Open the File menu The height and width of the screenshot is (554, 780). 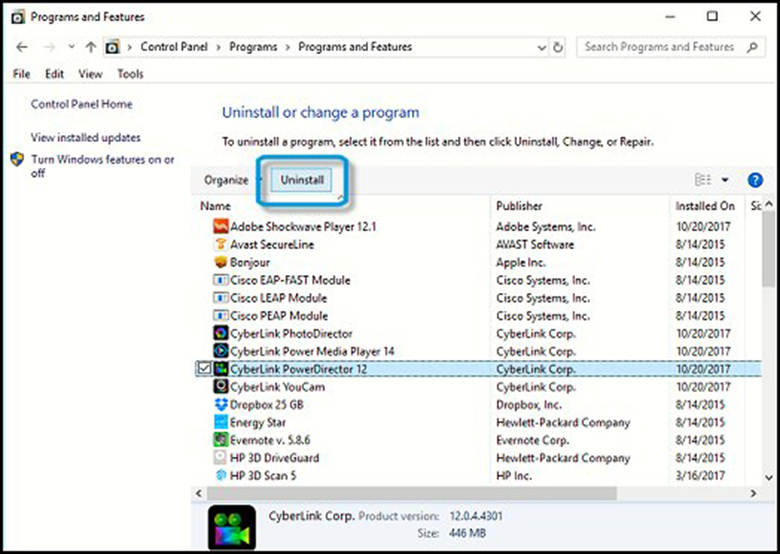tap(22, 74)
